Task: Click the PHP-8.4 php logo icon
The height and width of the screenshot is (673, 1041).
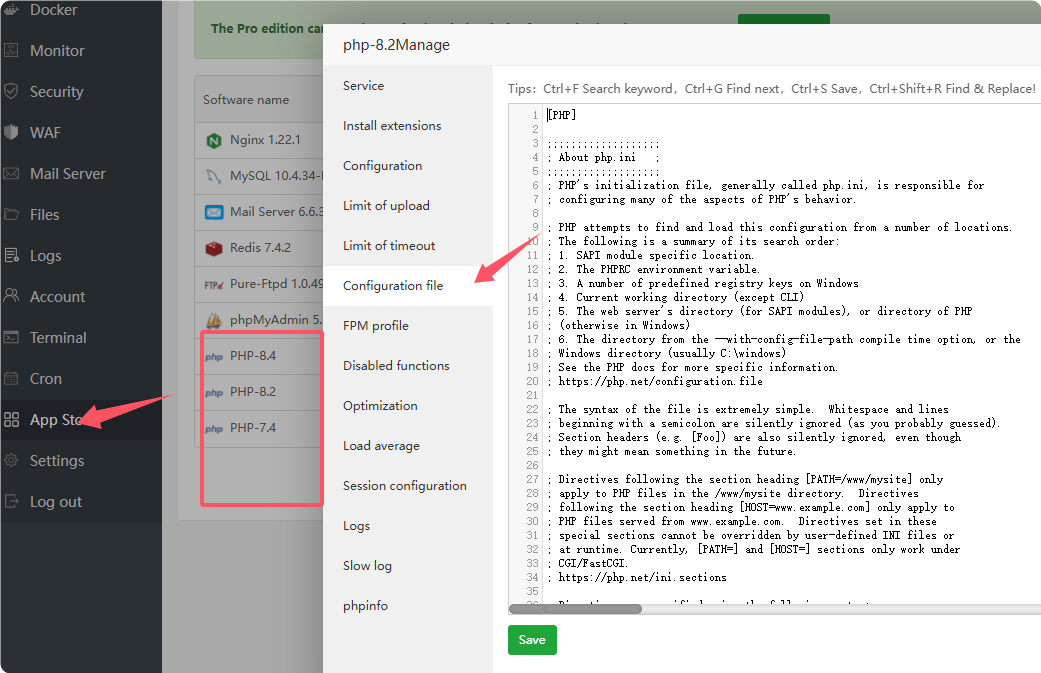Action: pyautogui.click(x=214, y=357)
